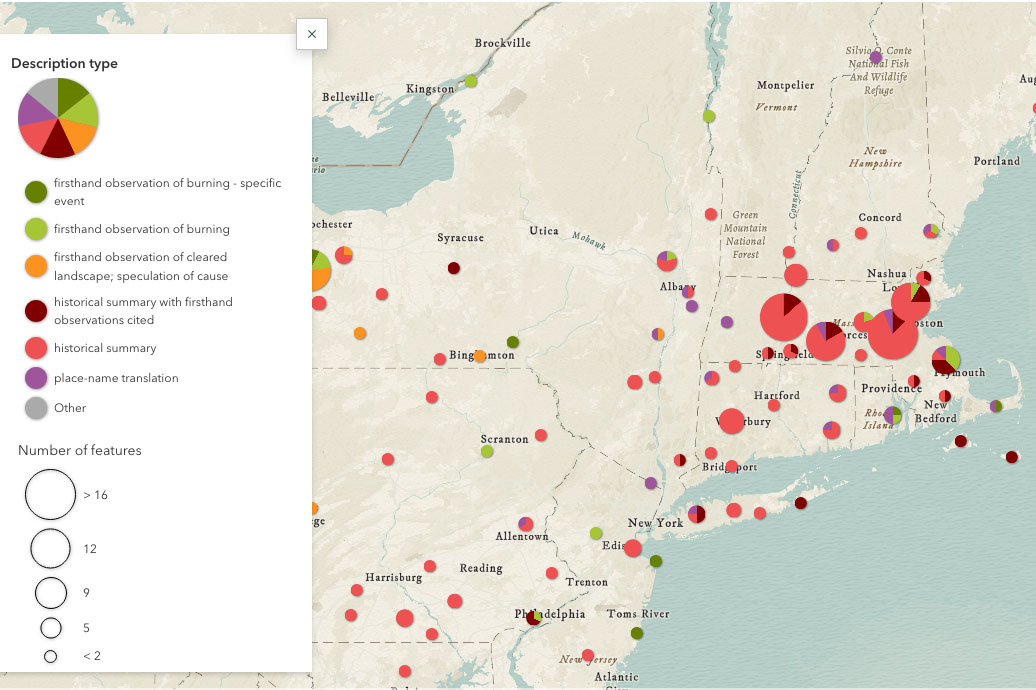This screenshot has height=690, width=1036.
Task: Click the pie chart marker at Plymouth
Action: pos(946,359)
